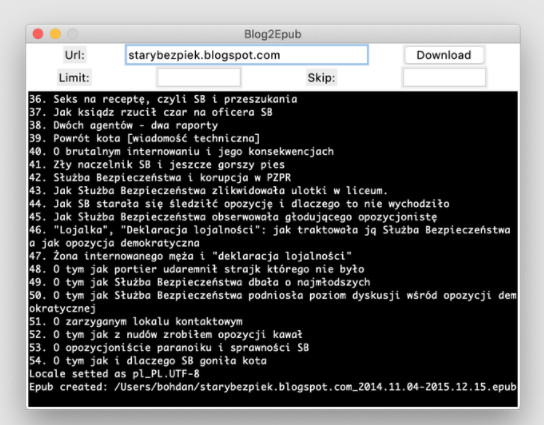Viewport: 544px width, 425px height.
Task: Select line 39 "Powrót kota"
Action: tap(144, 138)
